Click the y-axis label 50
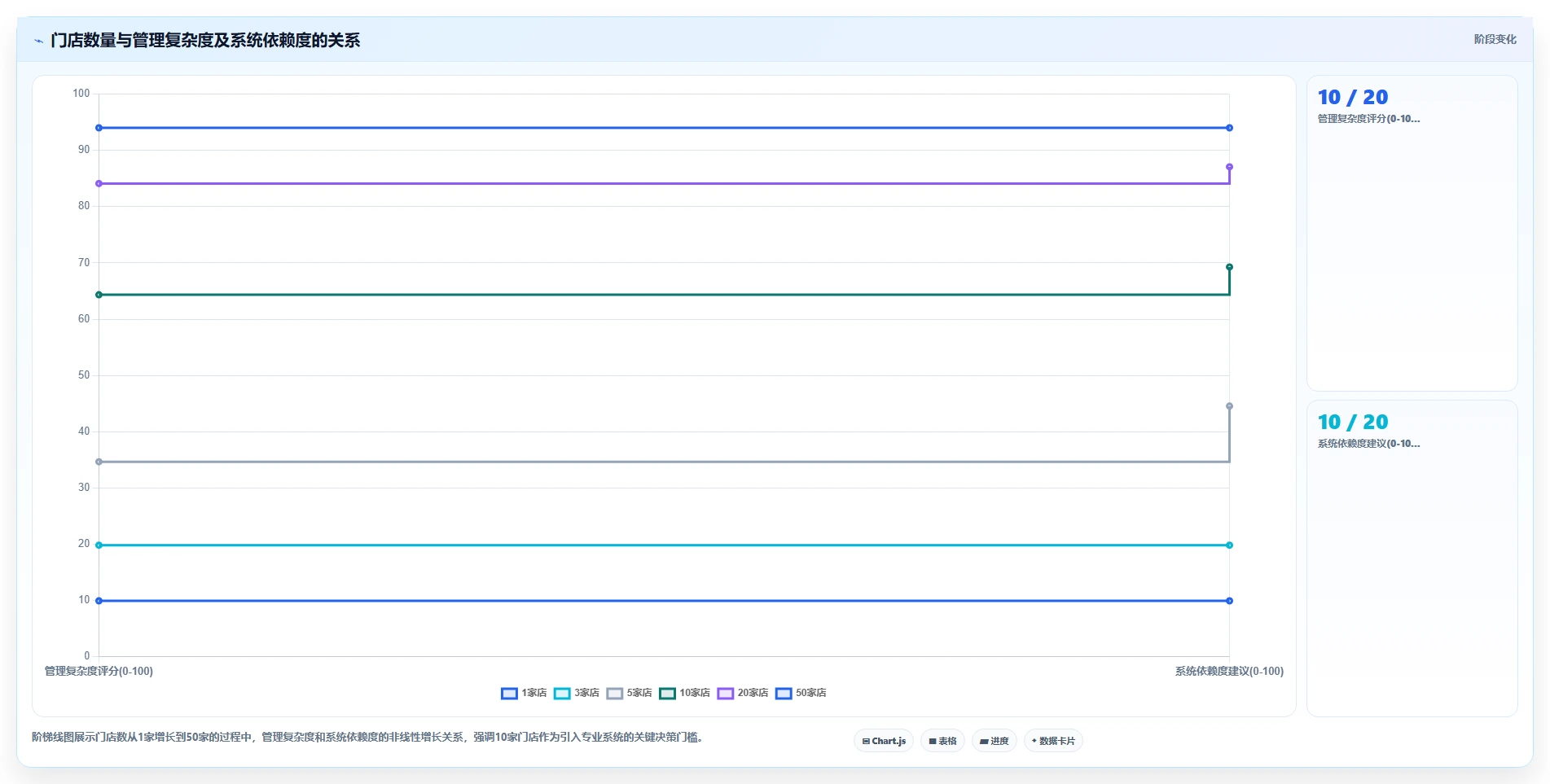 [x=84, y=375]
